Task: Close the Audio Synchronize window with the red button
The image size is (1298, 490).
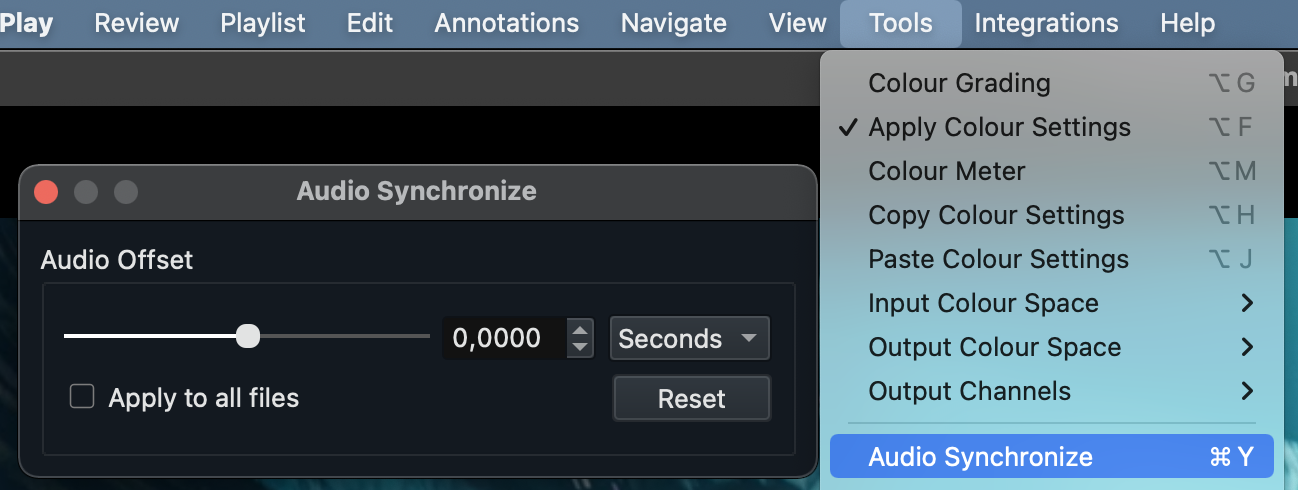Action: (46, 191)
